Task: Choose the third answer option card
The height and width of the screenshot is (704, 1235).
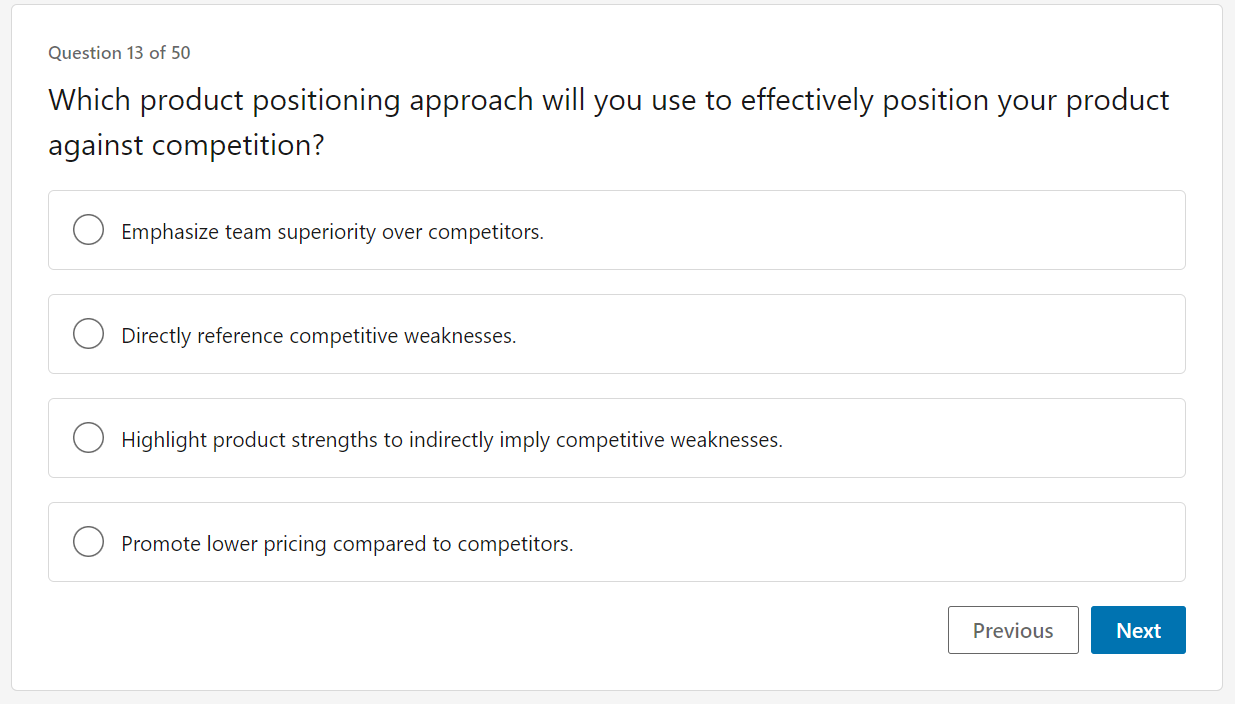Action: (617, 438)
